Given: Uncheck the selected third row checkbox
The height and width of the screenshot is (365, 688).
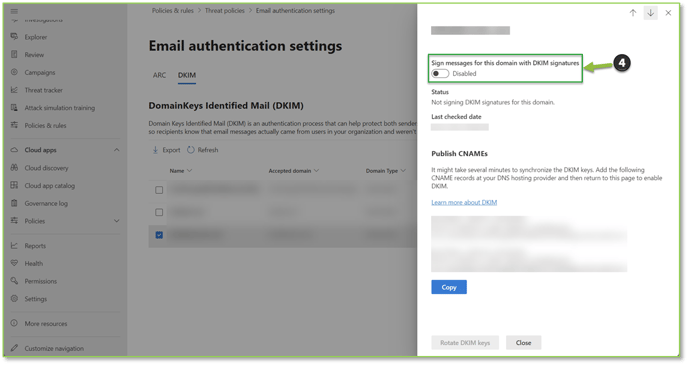Looking at the screenshot, I should click(159, 235).
